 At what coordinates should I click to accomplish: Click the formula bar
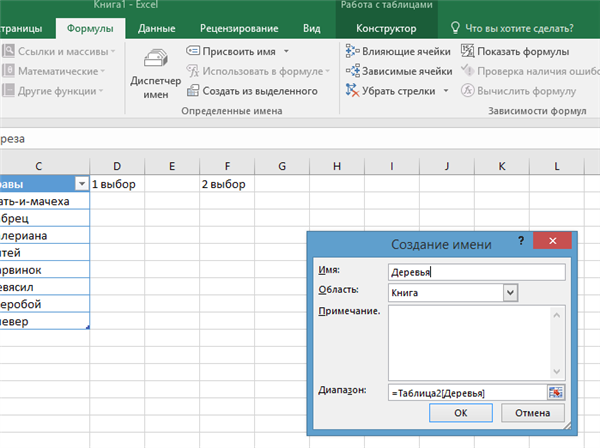(300, 138)
